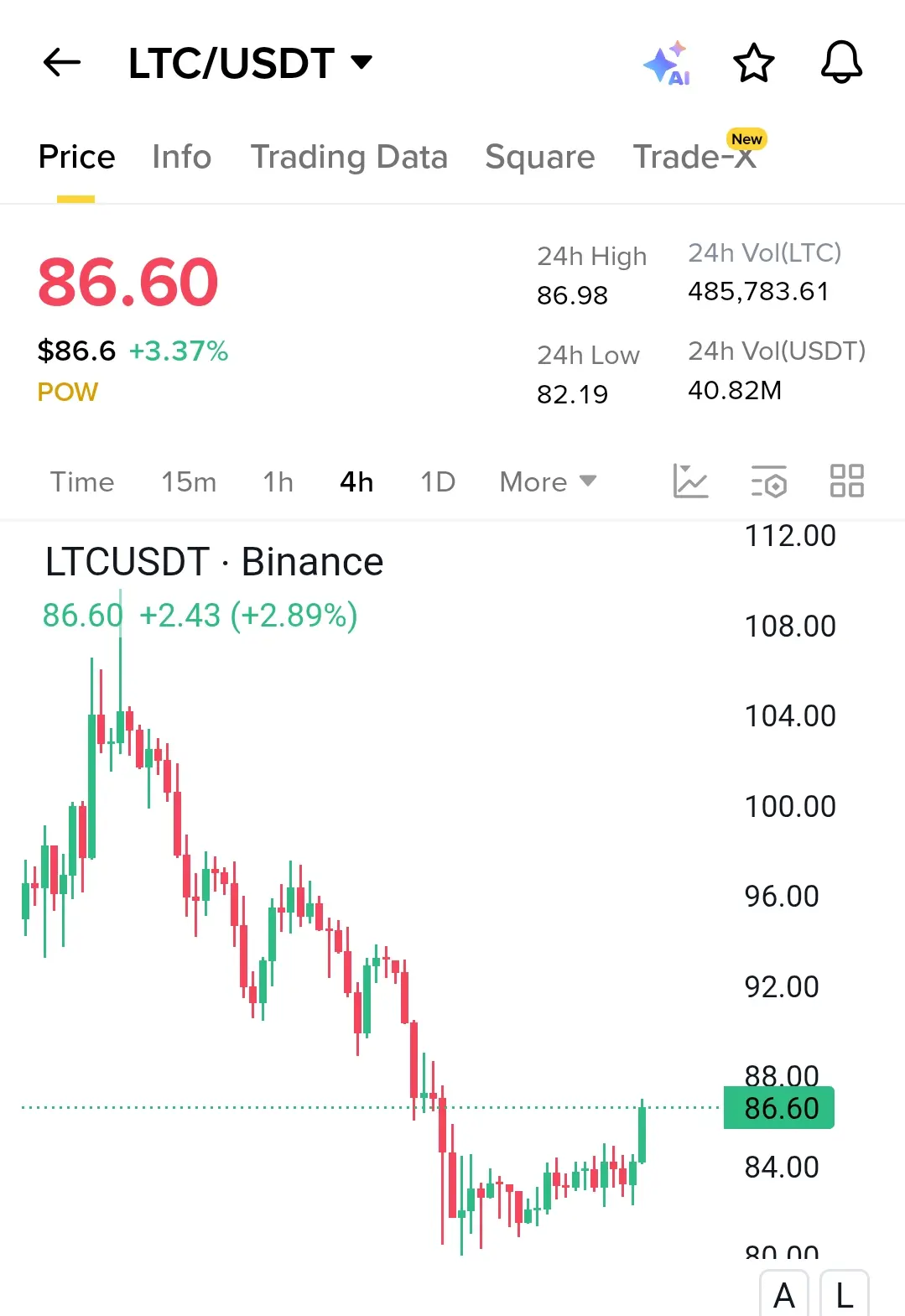Switch to the Info tab
Image resolution: width=905 pixels, height=1316 pixels.
pos(181,157)
